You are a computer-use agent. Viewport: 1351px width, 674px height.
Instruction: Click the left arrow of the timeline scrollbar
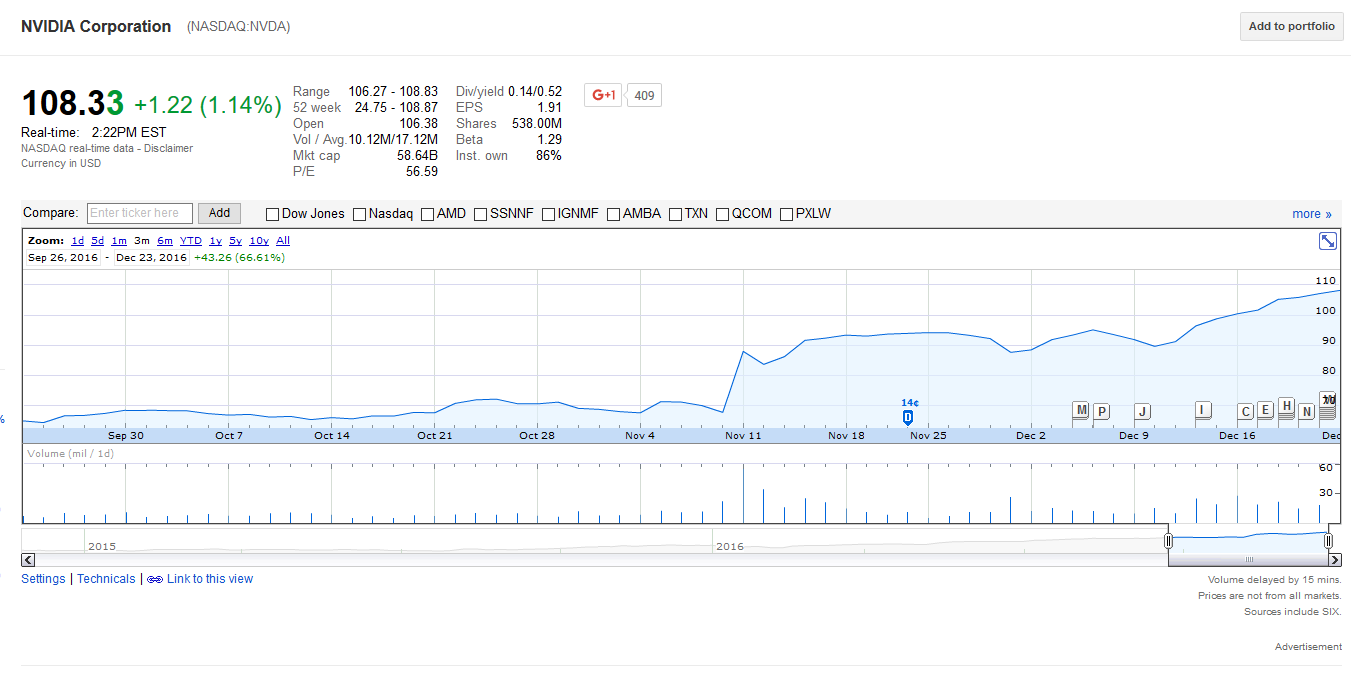pos(28,560)
